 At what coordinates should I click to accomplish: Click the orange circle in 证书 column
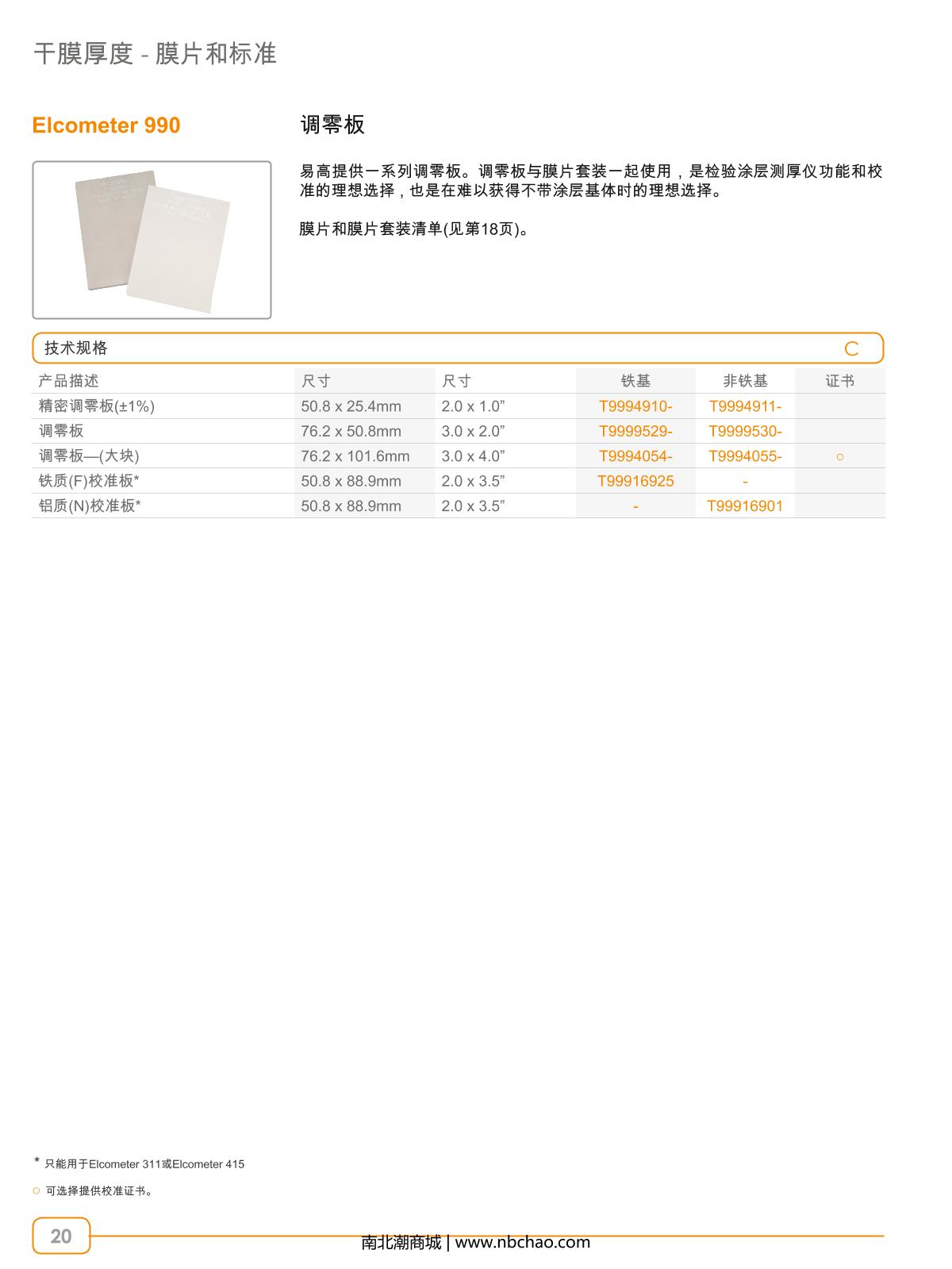pos(839,456)
